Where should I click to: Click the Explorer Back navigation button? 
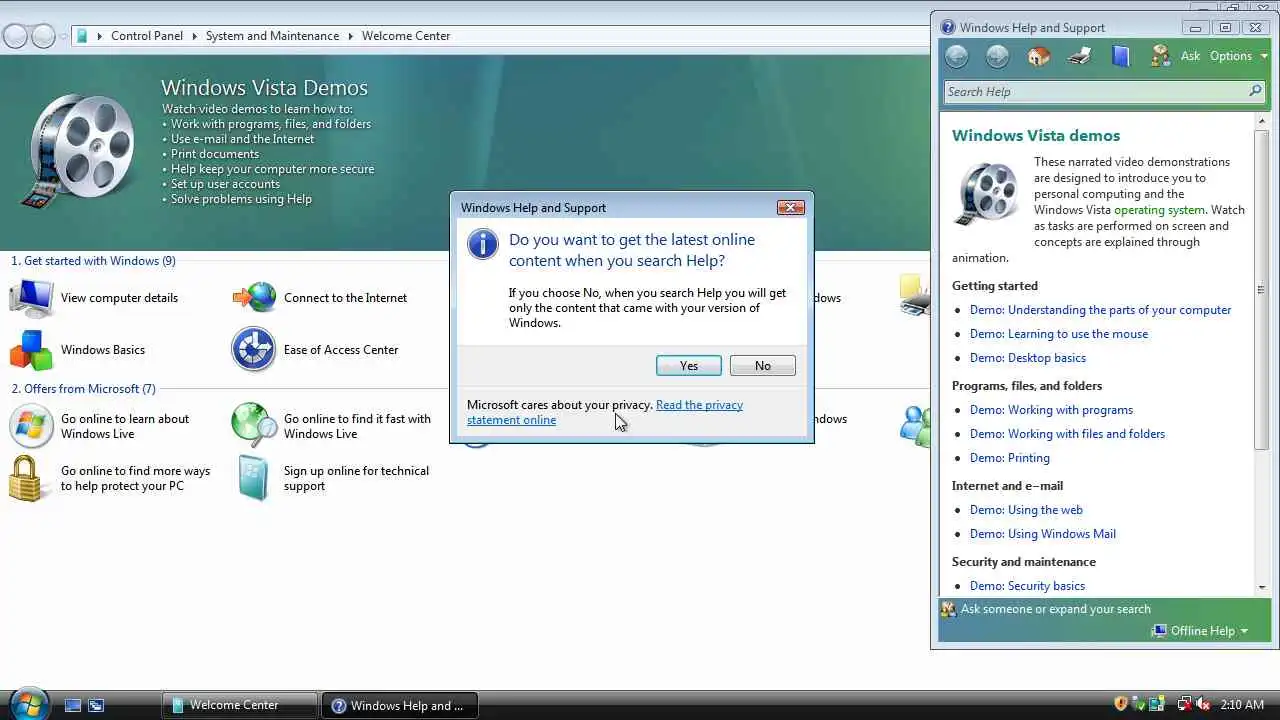(x=15, y=36)
